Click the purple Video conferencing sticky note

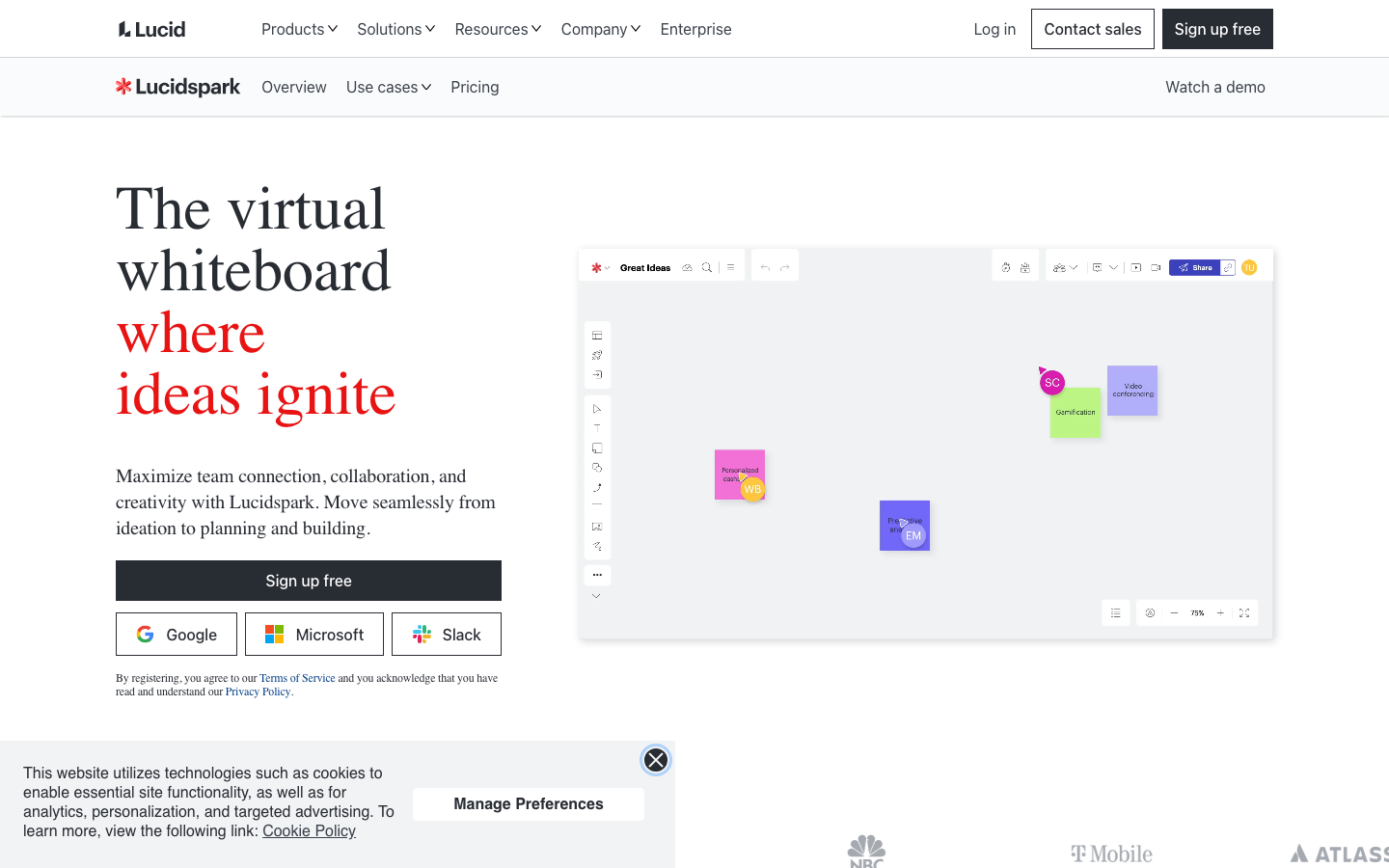1132,391
